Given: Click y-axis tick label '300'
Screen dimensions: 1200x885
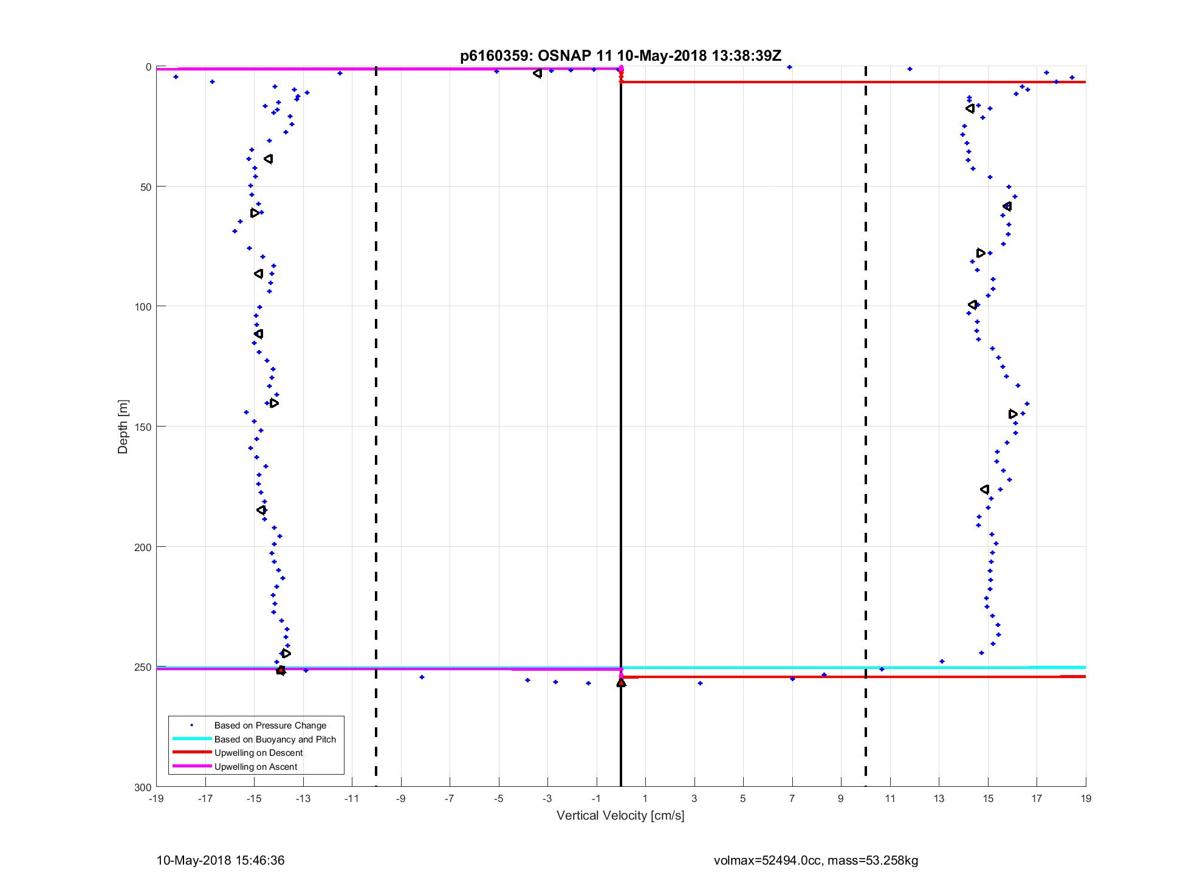Looking at the screenshot, I should point(142,787).
